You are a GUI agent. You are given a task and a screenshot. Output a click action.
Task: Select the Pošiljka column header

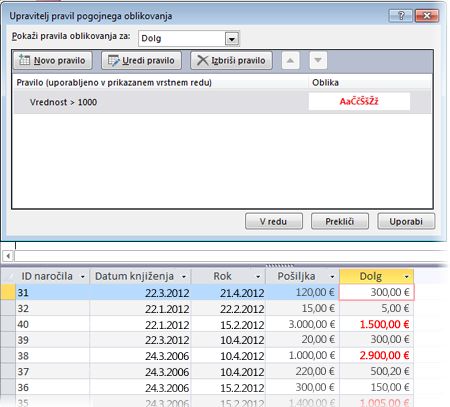(x=302, y=276)
